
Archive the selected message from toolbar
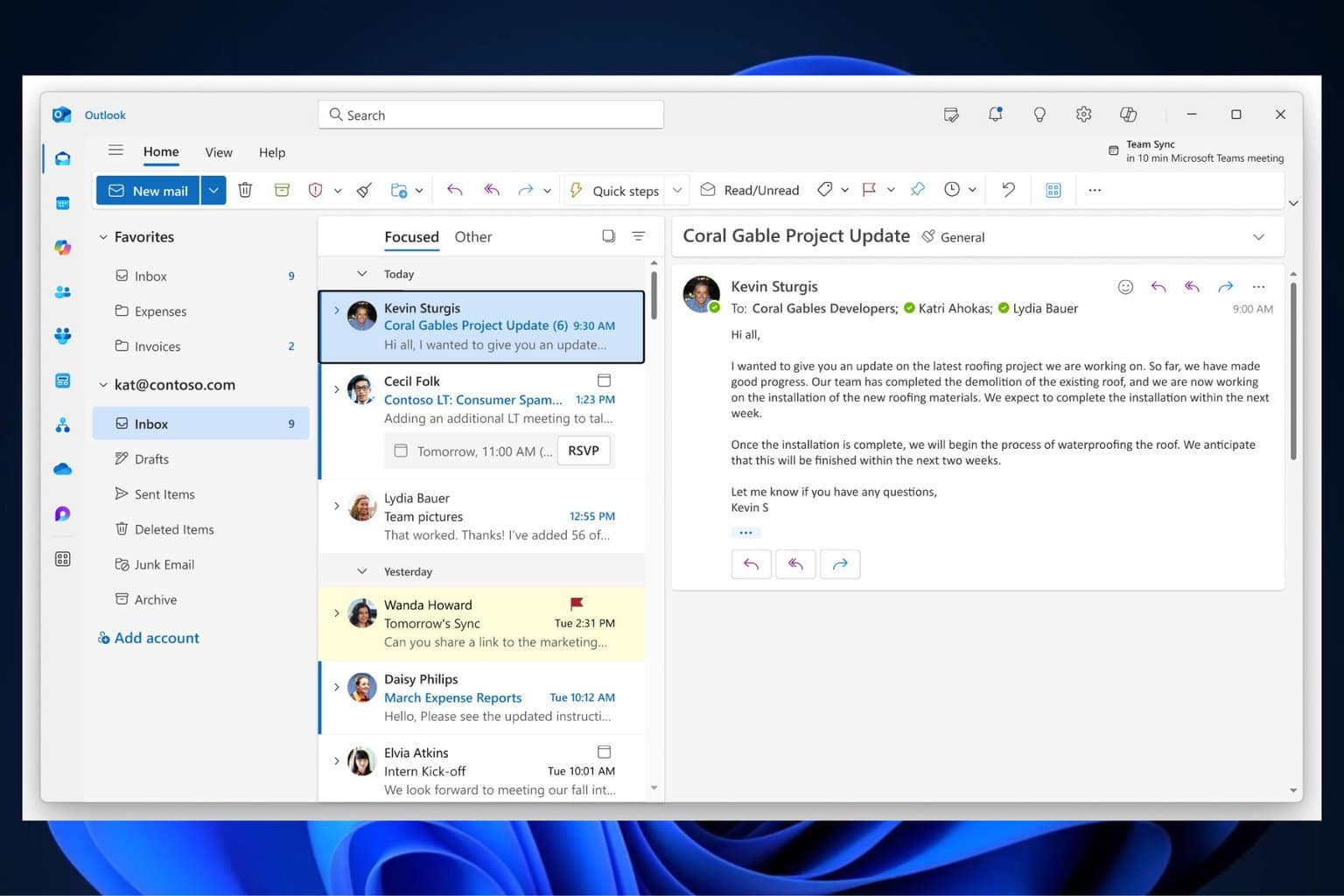pyautogui.click(x=282, y=190)
